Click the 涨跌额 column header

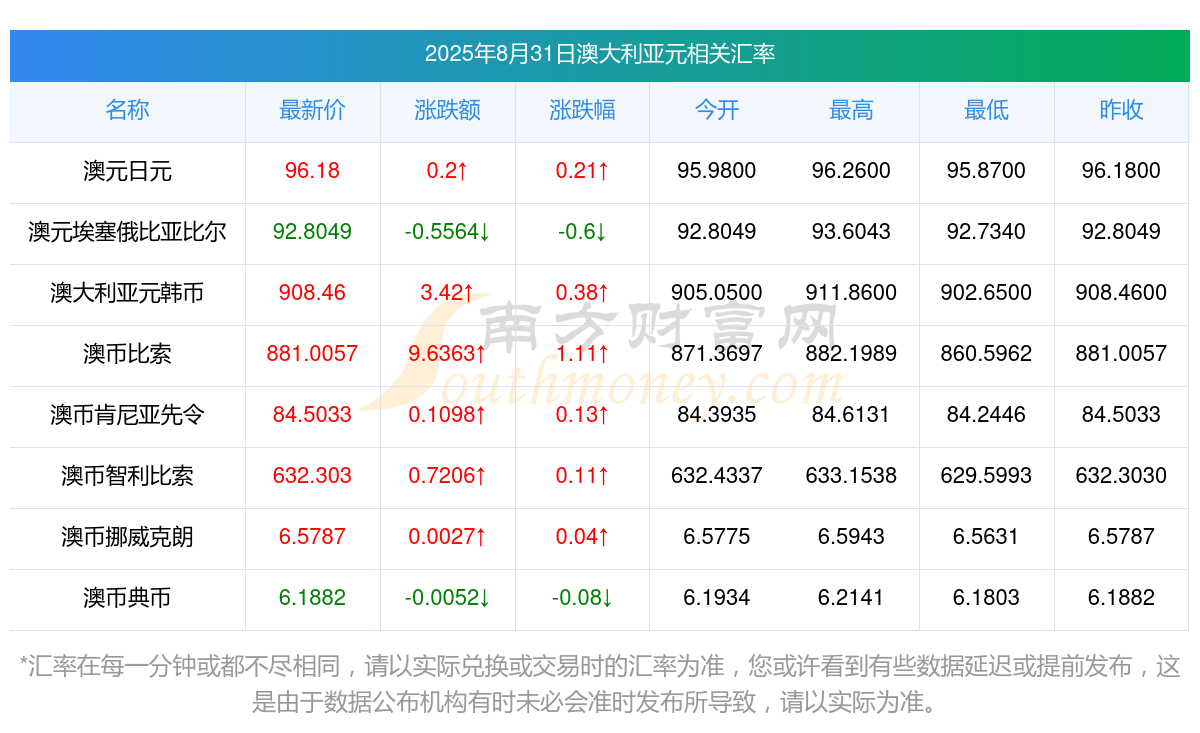(447, 110)
